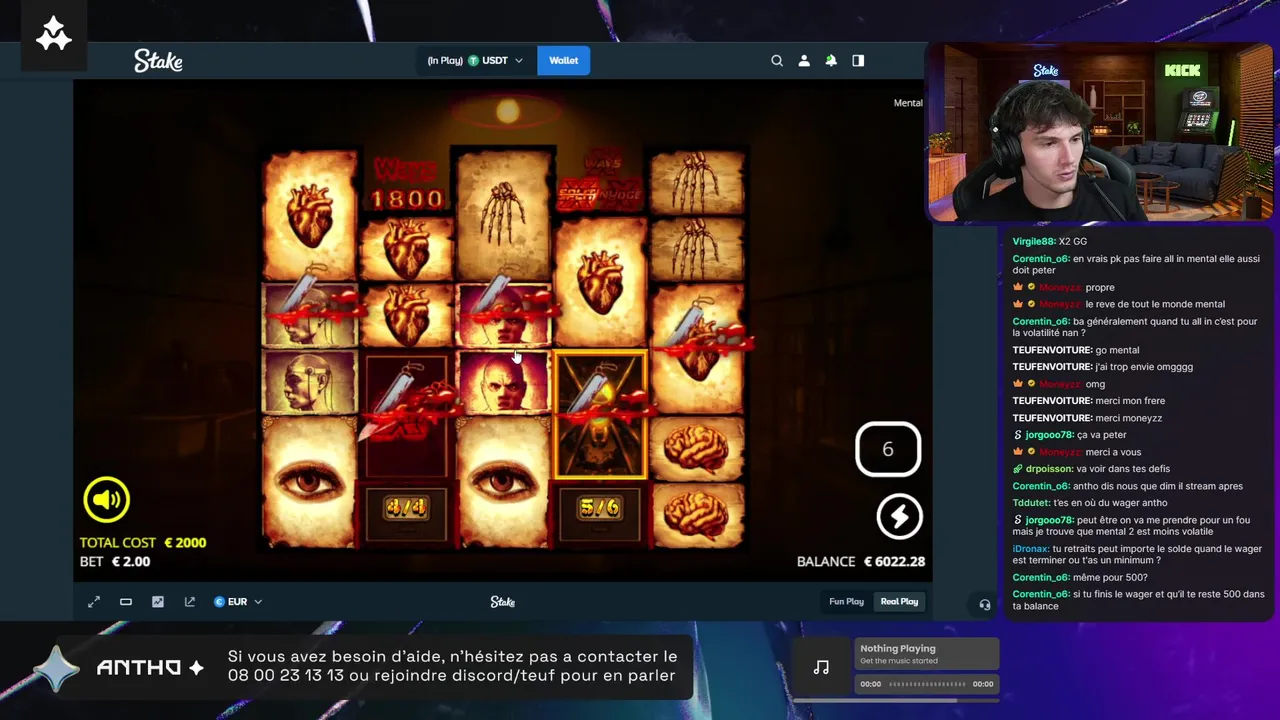Screen dimensions: 1280x720
Task: Expand the USDT currency dropdown
Action: pyautogui.click(x=496, y=61)
